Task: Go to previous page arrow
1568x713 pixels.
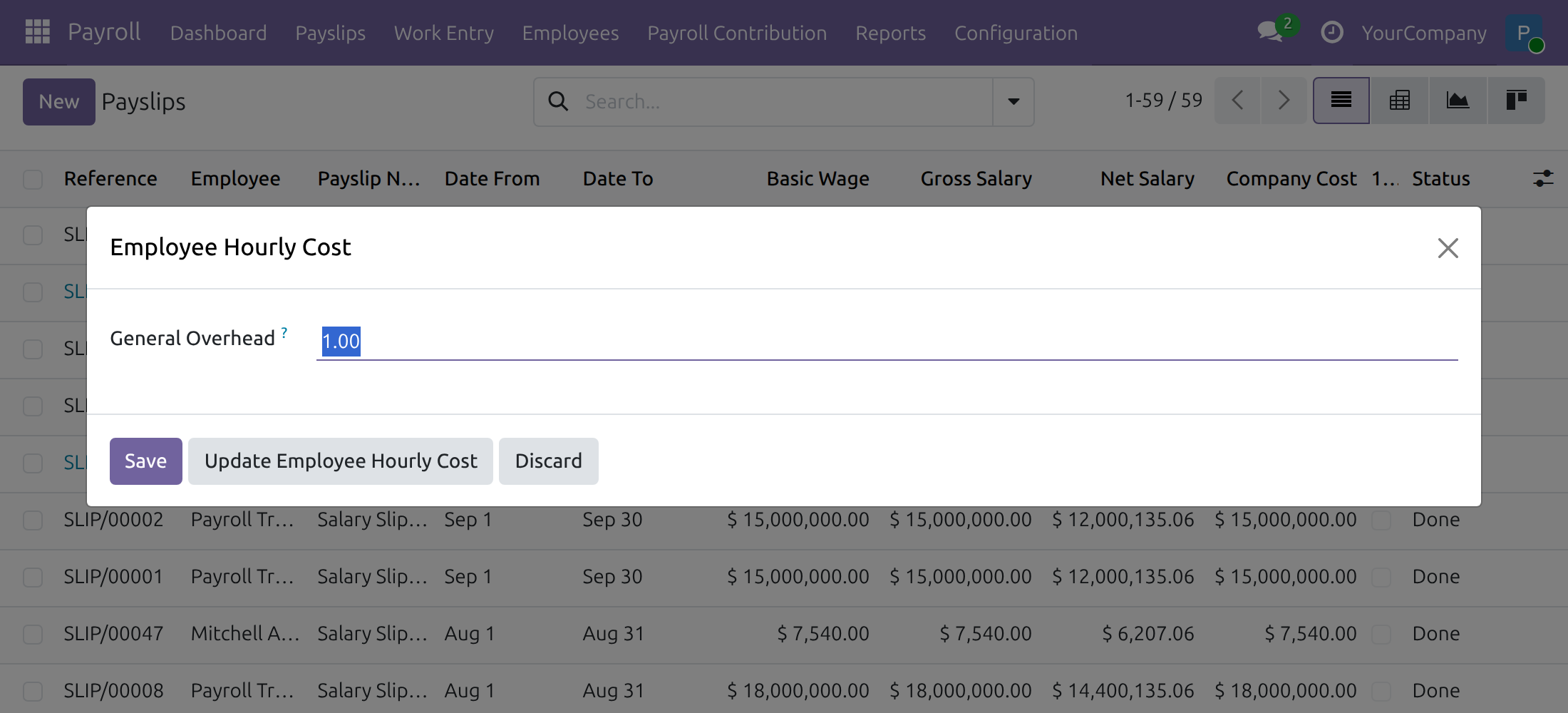Action: coord(1237,101)
